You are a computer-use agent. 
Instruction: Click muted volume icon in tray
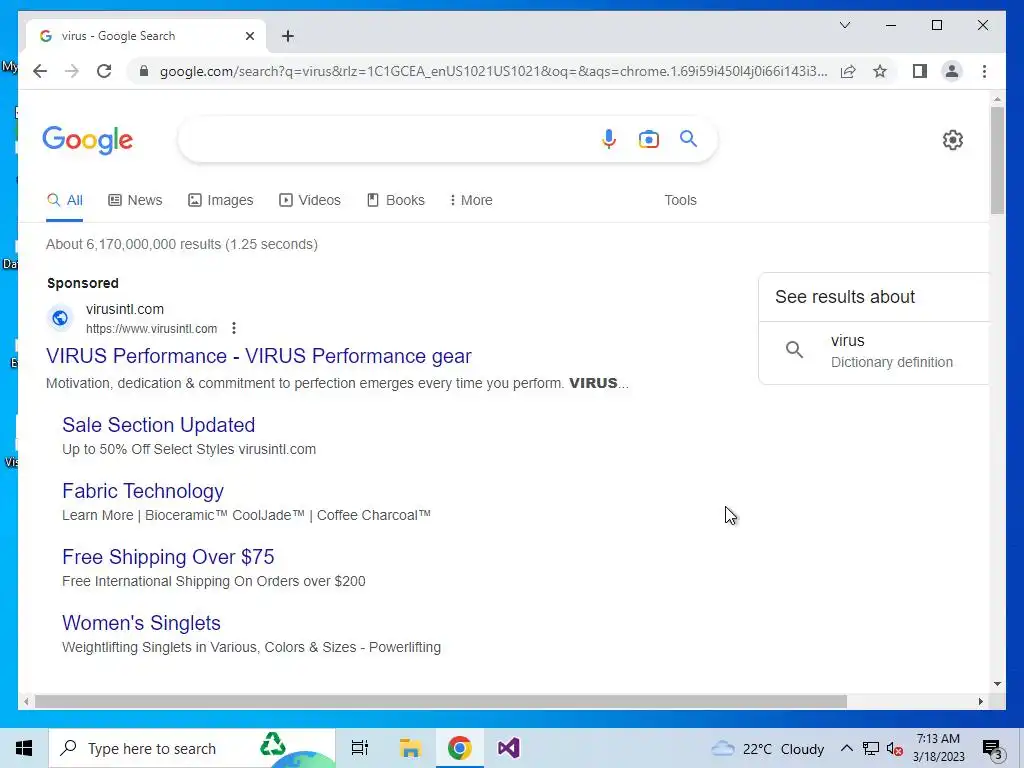(895, 748)
